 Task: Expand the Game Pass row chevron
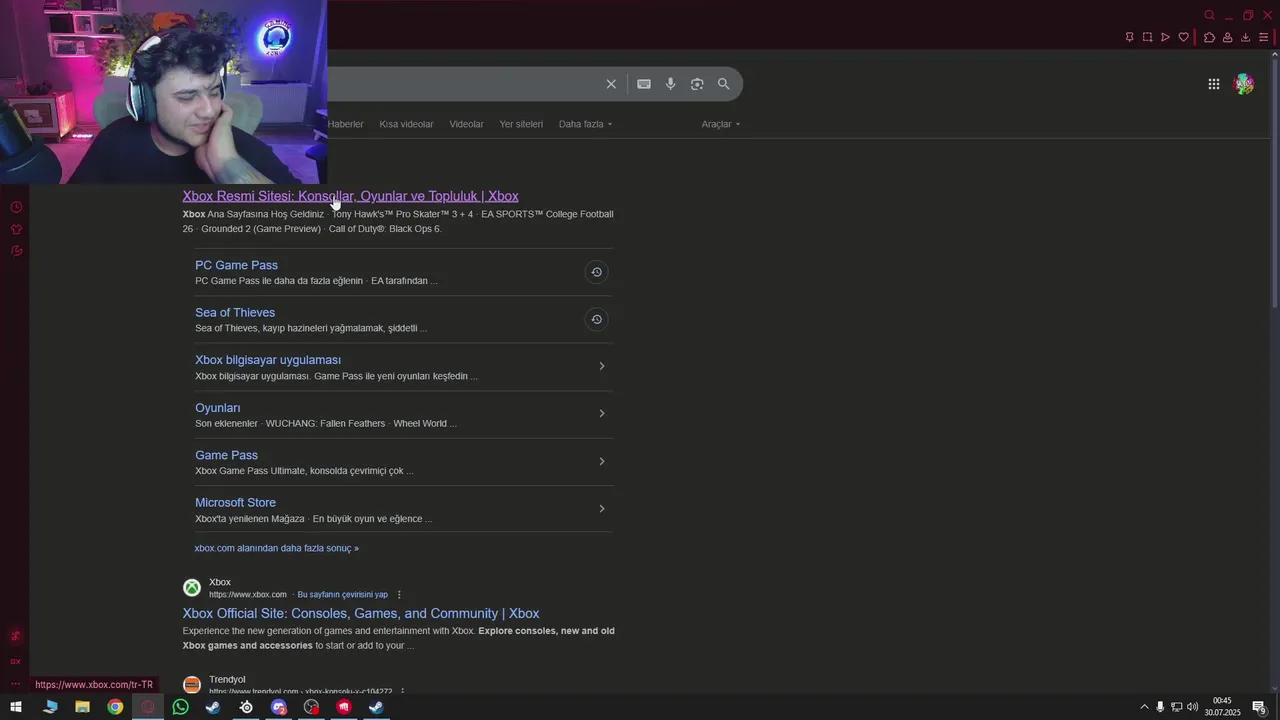601,461
